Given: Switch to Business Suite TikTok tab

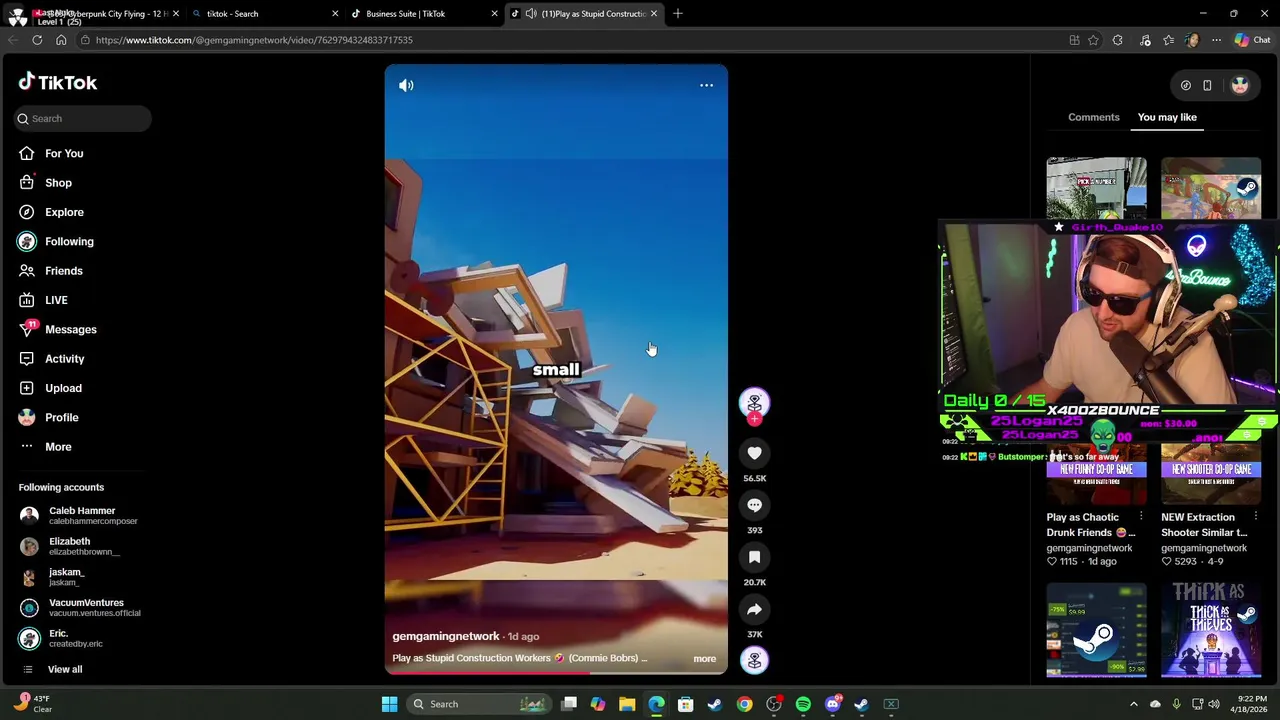Looking at the screenshot, I should tap(423, 13).
